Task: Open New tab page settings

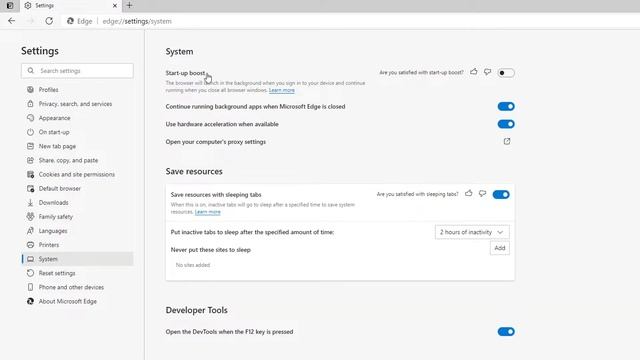Action: pyautogui.click(x=77, y=146)
